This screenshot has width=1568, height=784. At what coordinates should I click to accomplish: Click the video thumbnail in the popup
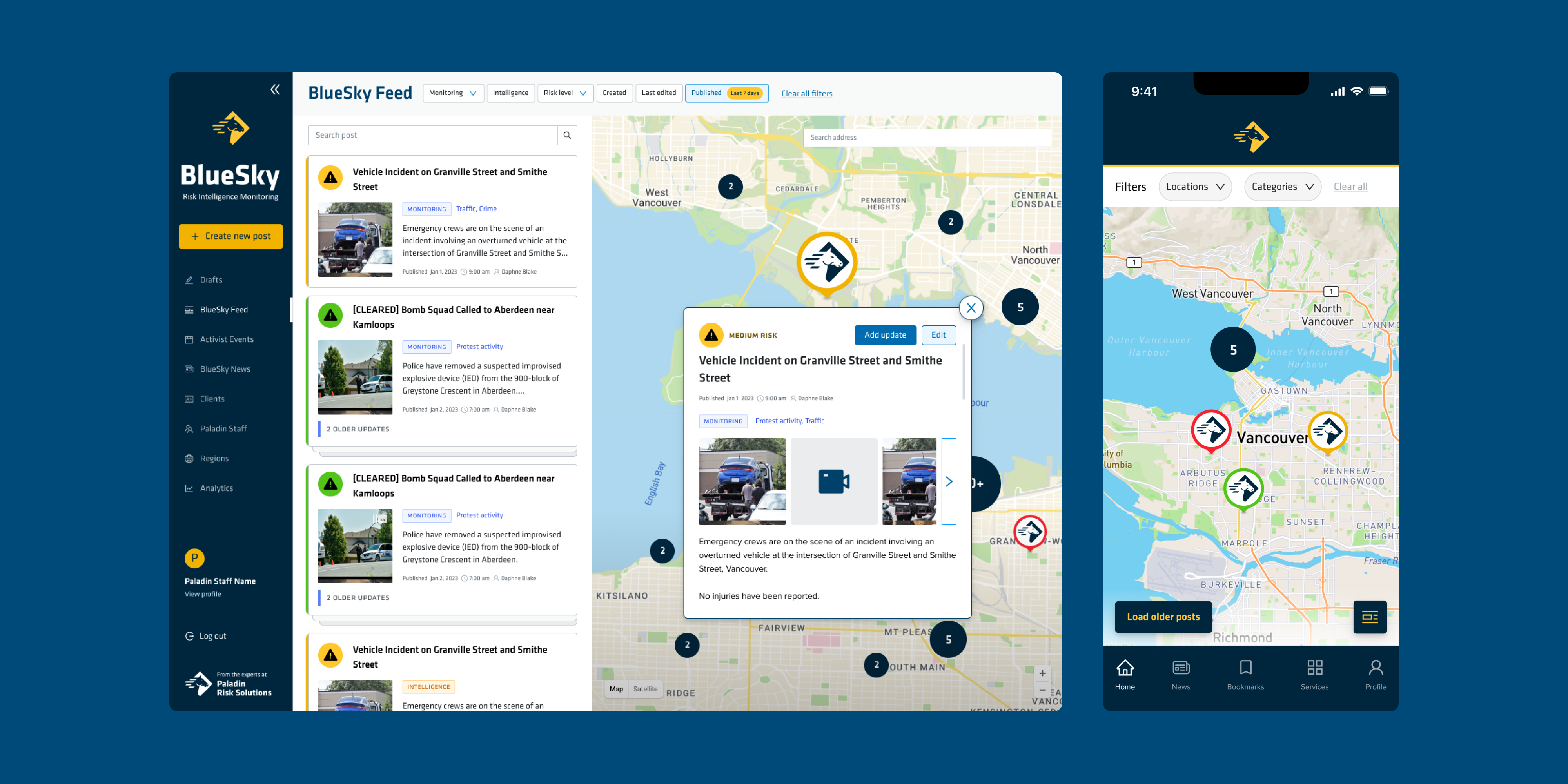click(833, 481)
